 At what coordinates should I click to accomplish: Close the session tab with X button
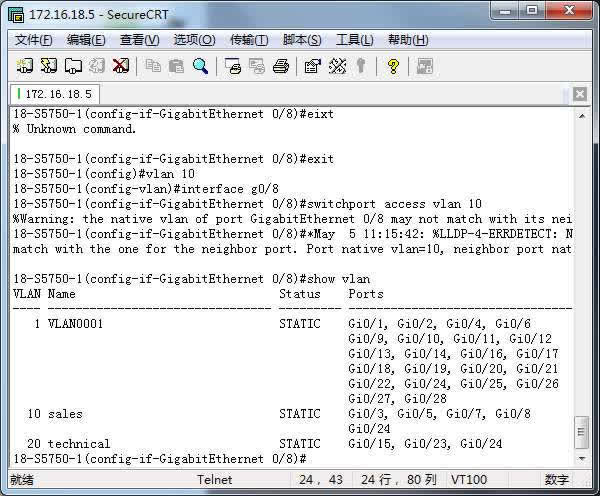(581, 94)
